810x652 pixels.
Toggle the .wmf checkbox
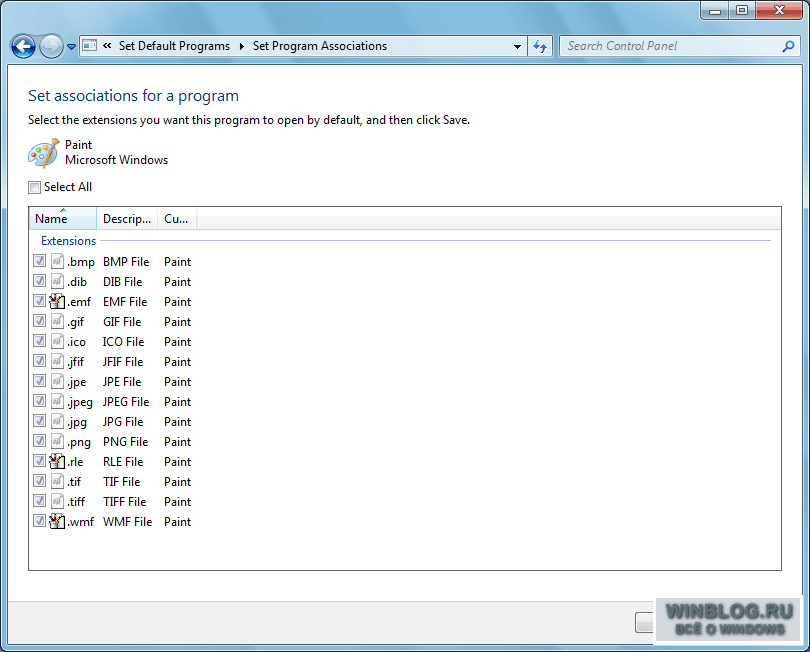[39, 521]
